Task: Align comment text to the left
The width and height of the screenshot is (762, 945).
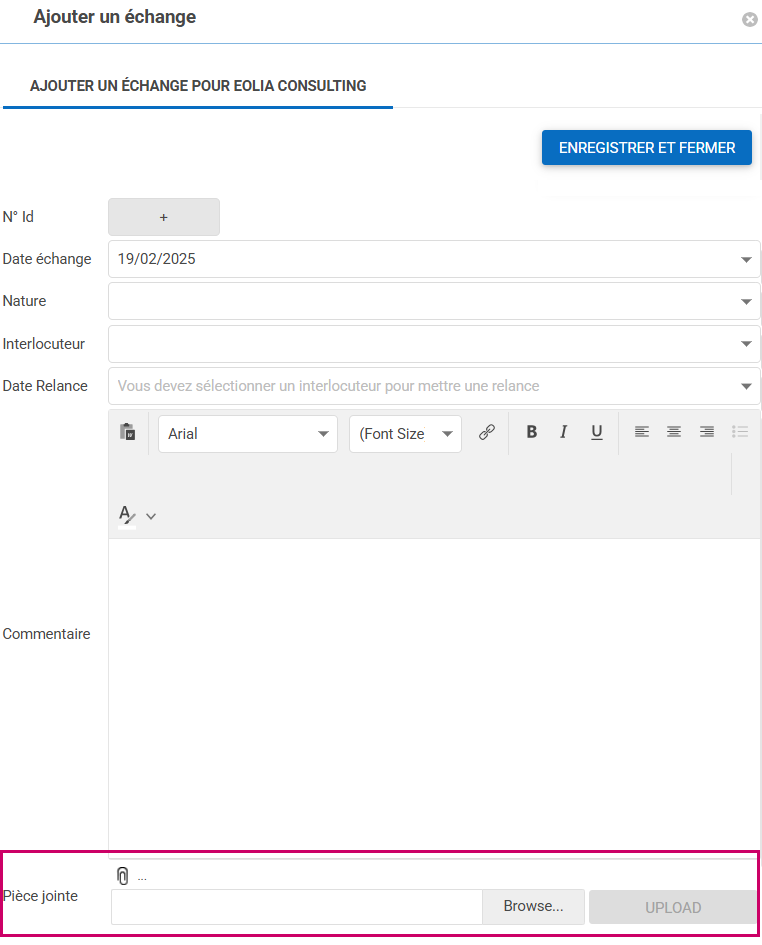Action: click(642, 432)
